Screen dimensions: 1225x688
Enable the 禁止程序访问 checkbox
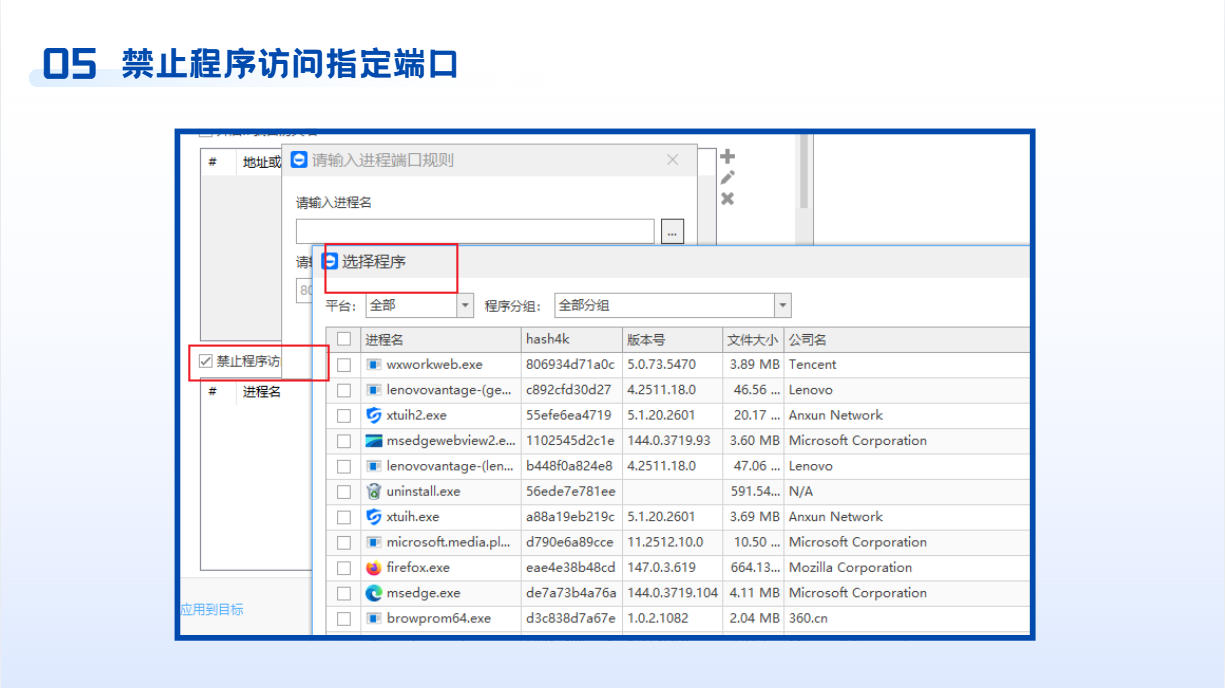206,362
